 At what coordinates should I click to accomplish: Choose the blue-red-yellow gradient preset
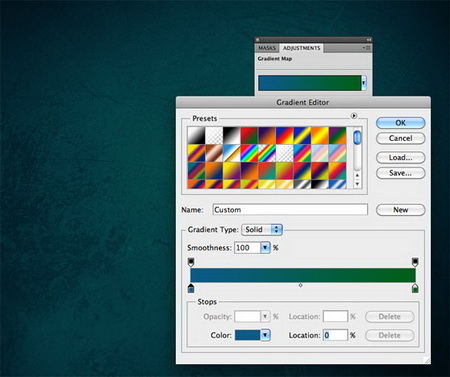click(x=284, y=135)
